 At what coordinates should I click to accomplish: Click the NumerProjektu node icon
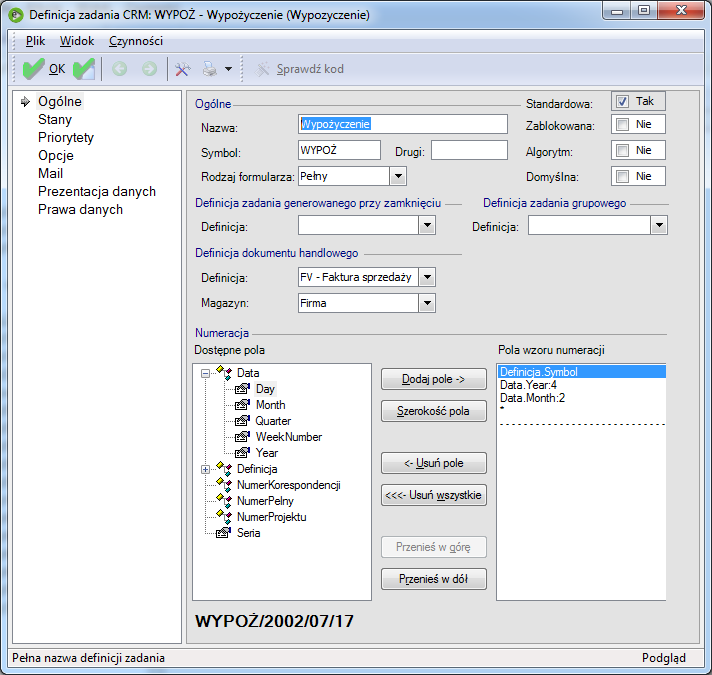[225, 517]
